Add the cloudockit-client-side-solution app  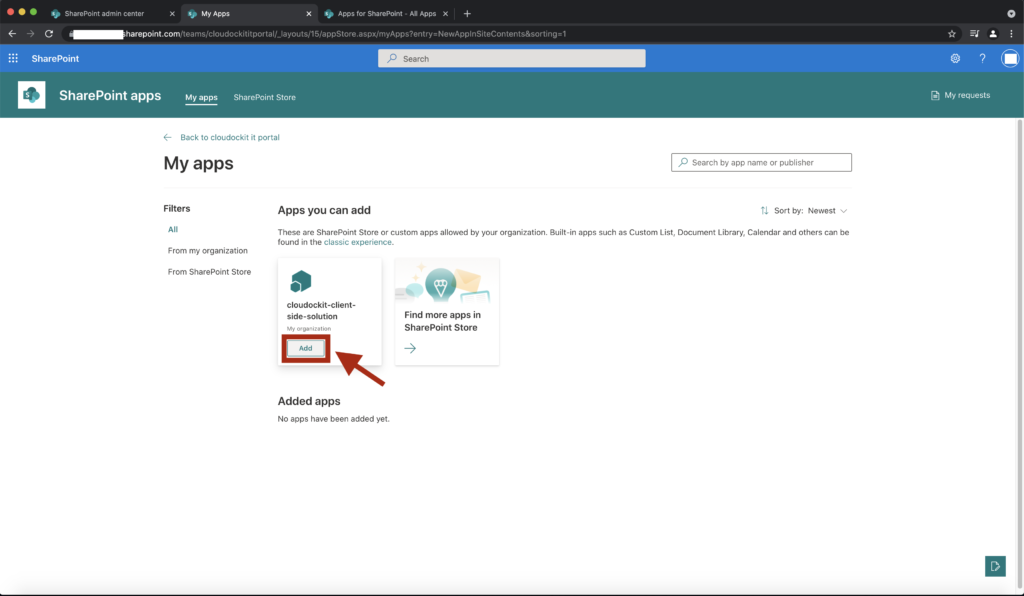tap(306, 348)
